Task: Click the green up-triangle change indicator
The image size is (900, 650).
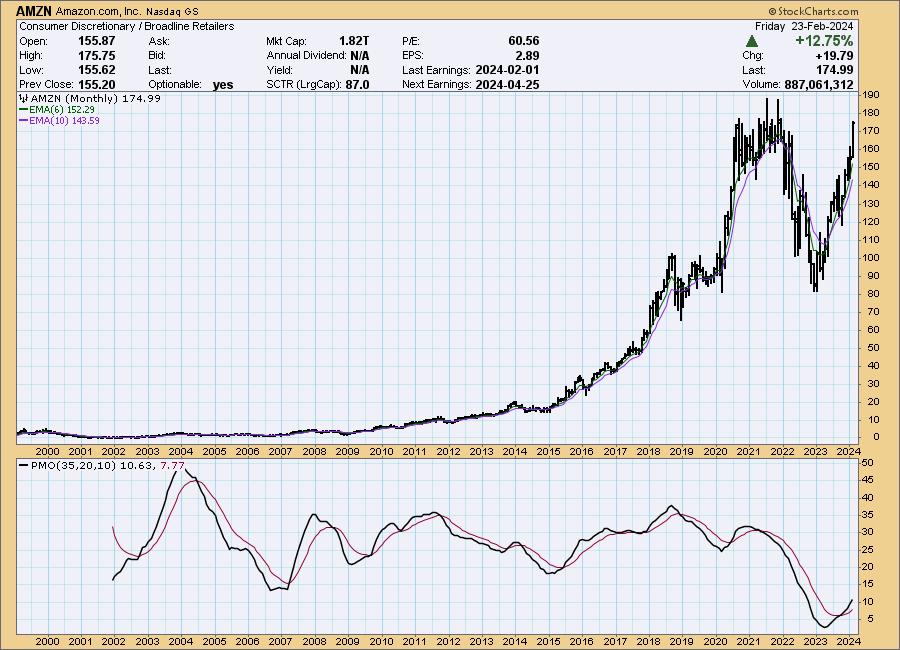Action: [x=751, y=41]
